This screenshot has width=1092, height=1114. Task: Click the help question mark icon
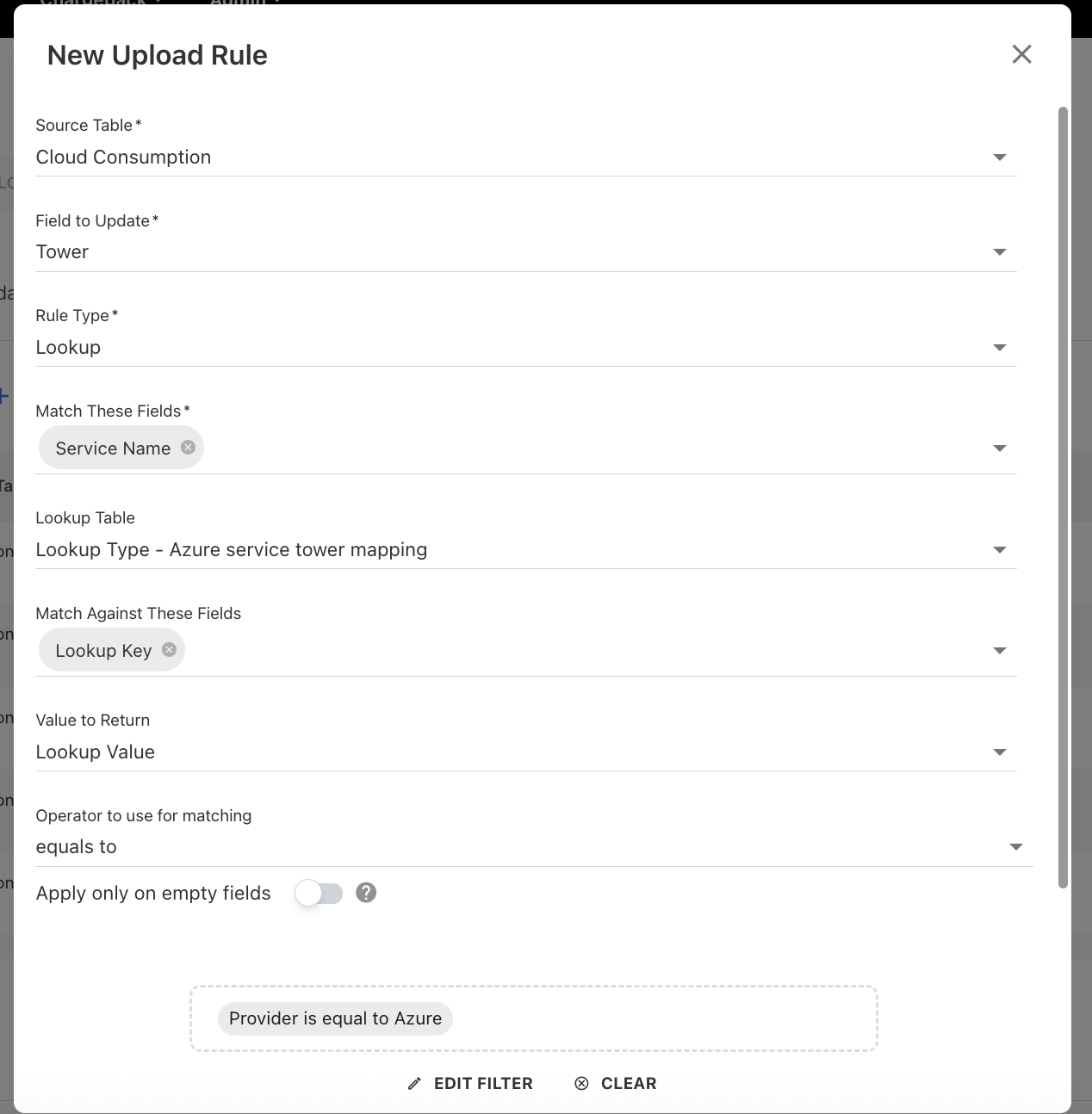tap(366, 893)
